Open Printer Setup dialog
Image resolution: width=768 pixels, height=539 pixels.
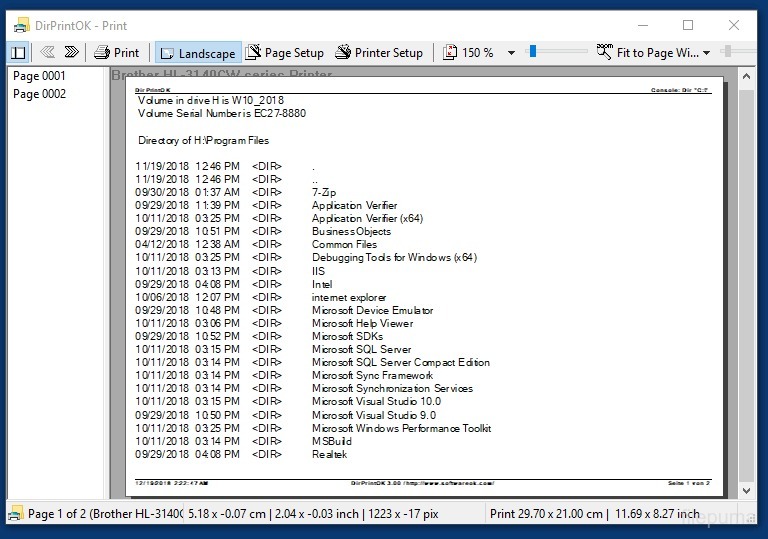(x=380, y=53)
